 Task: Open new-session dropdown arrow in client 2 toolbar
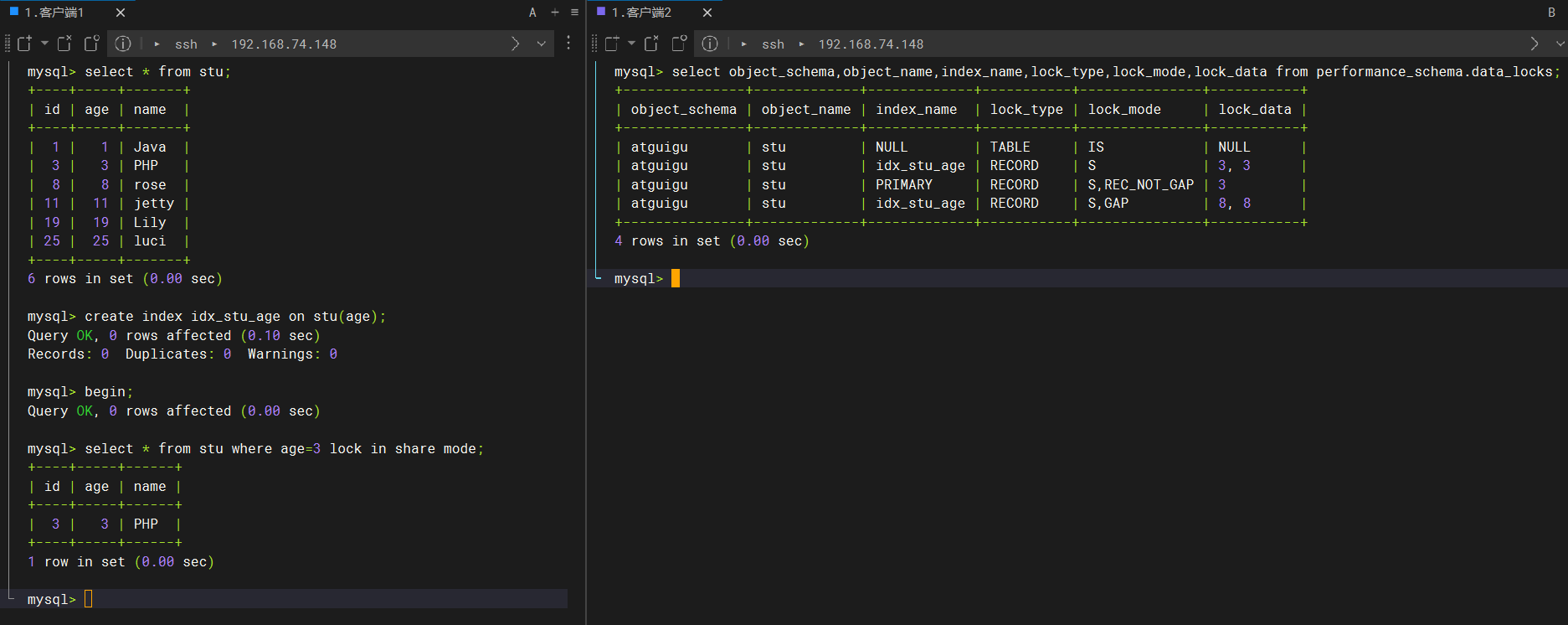coord(631,44)
